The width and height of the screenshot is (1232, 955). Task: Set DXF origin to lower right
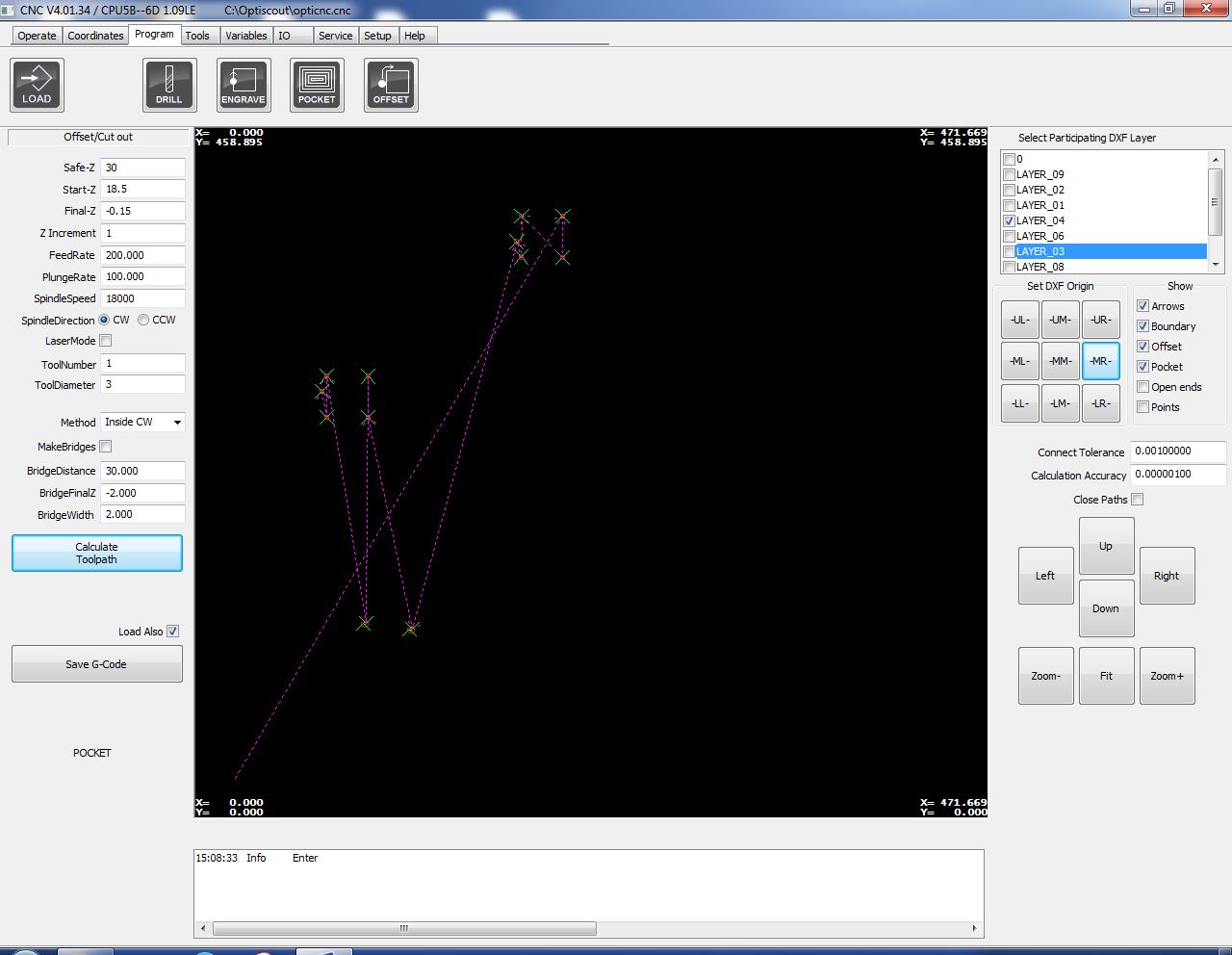pos(1101,403)
